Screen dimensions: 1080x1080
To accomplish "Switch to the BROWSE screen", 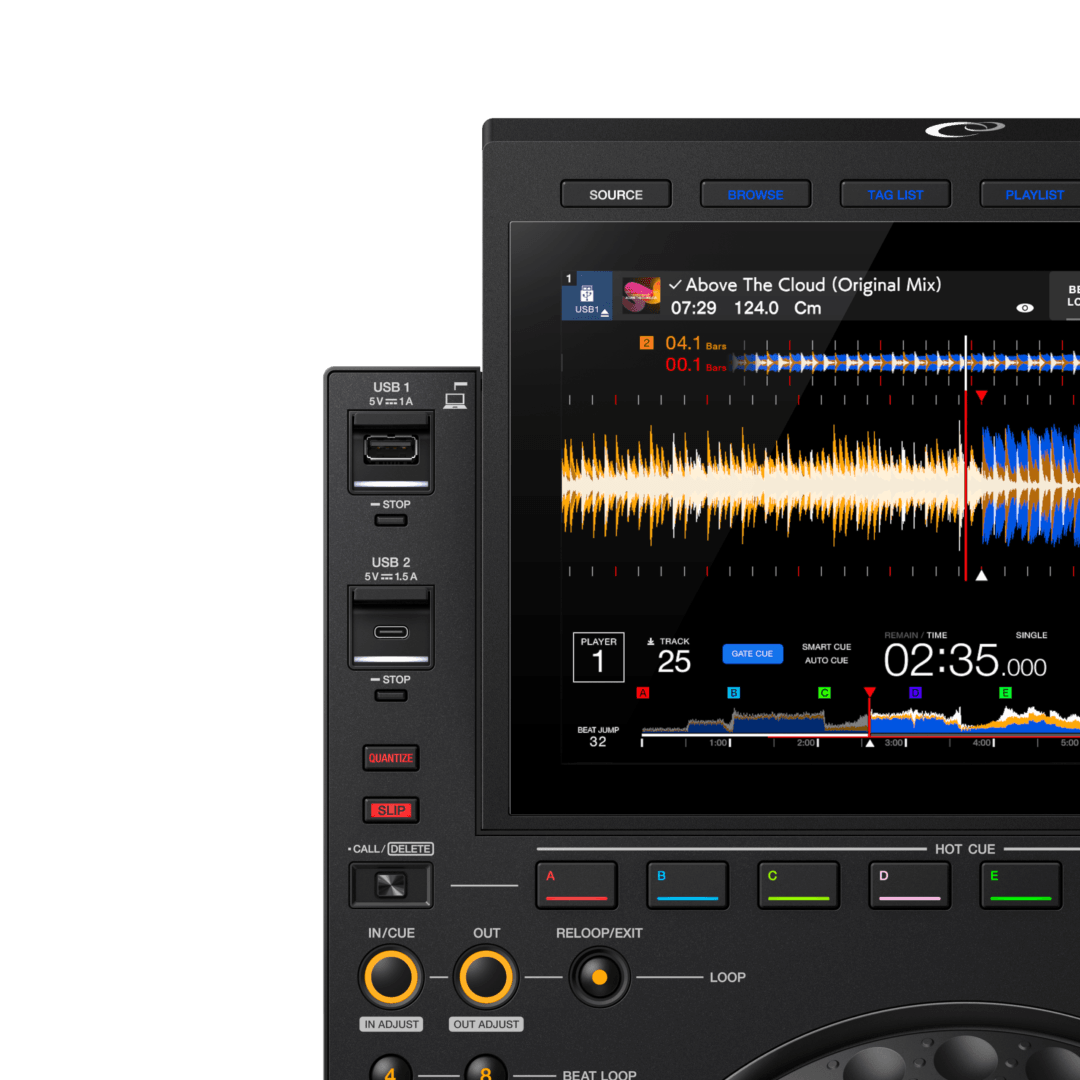I will [755, 194].
